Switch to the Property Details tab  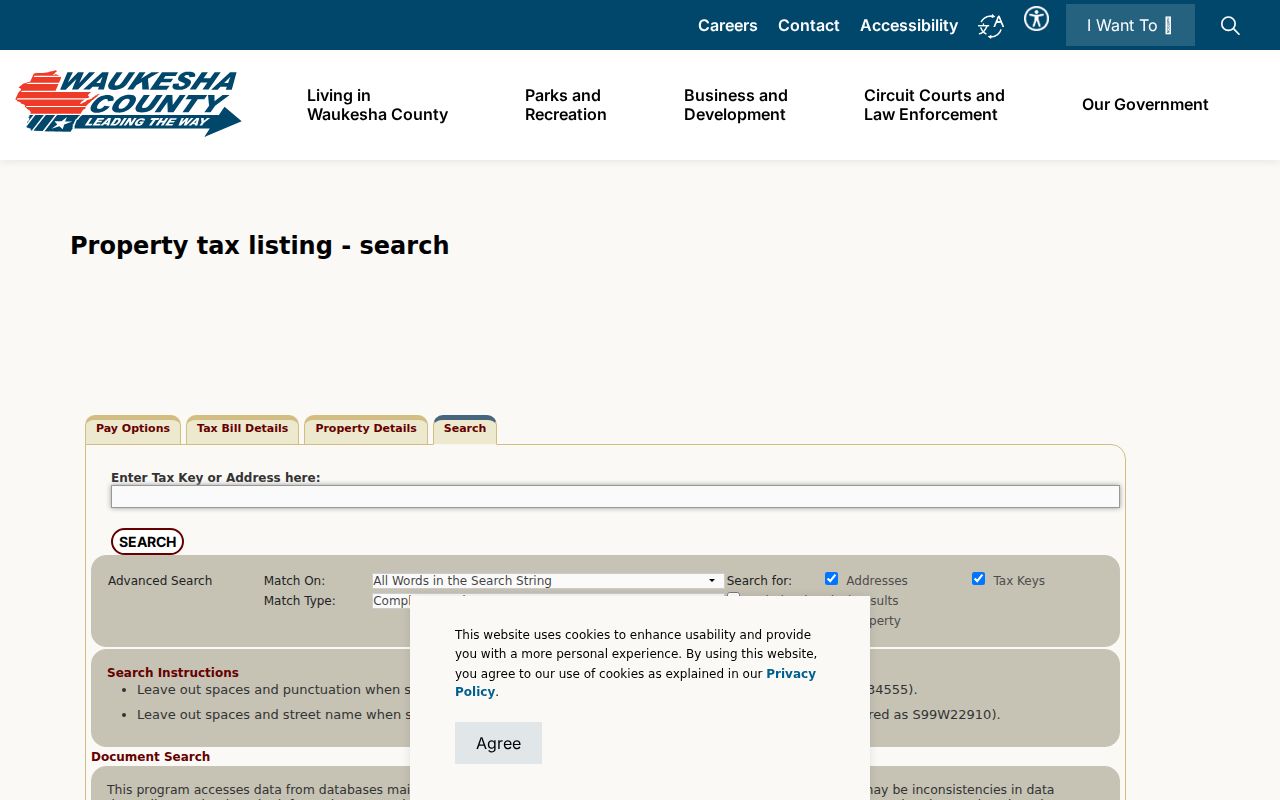pyautogui.click(x=366, y=429)
